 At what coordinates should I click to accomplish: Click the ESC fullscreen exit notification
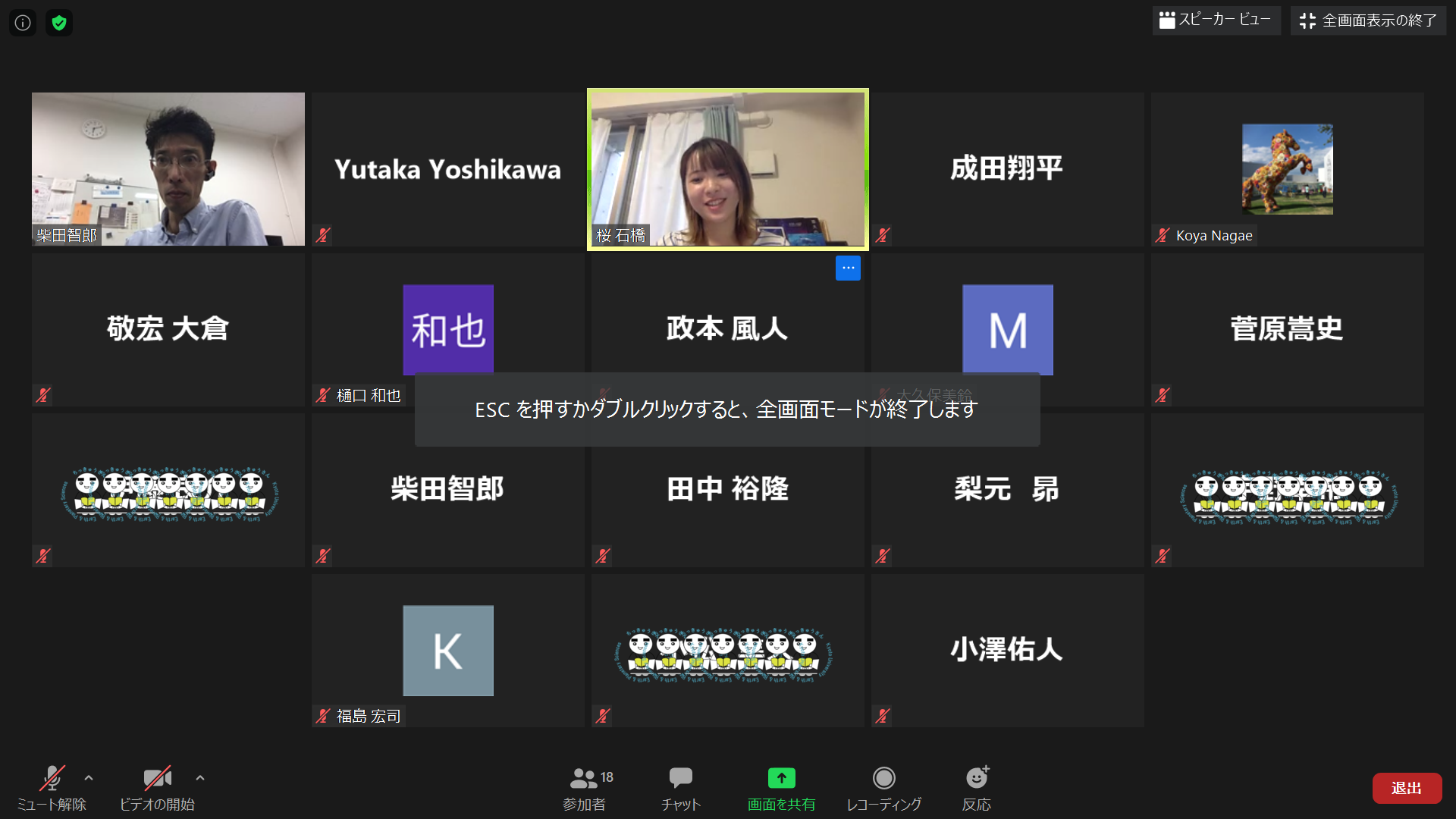[727, 409]
